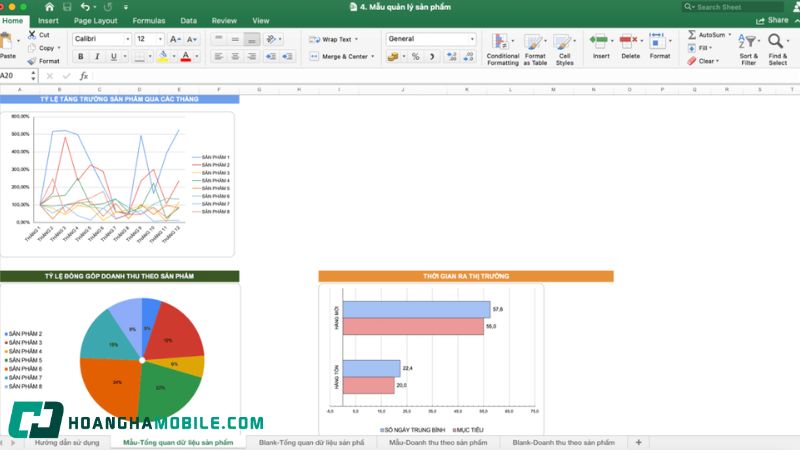Viewport: 800px width, 450px height.
Task: Open Cell Styles gallery
Action: coord(564,49)
